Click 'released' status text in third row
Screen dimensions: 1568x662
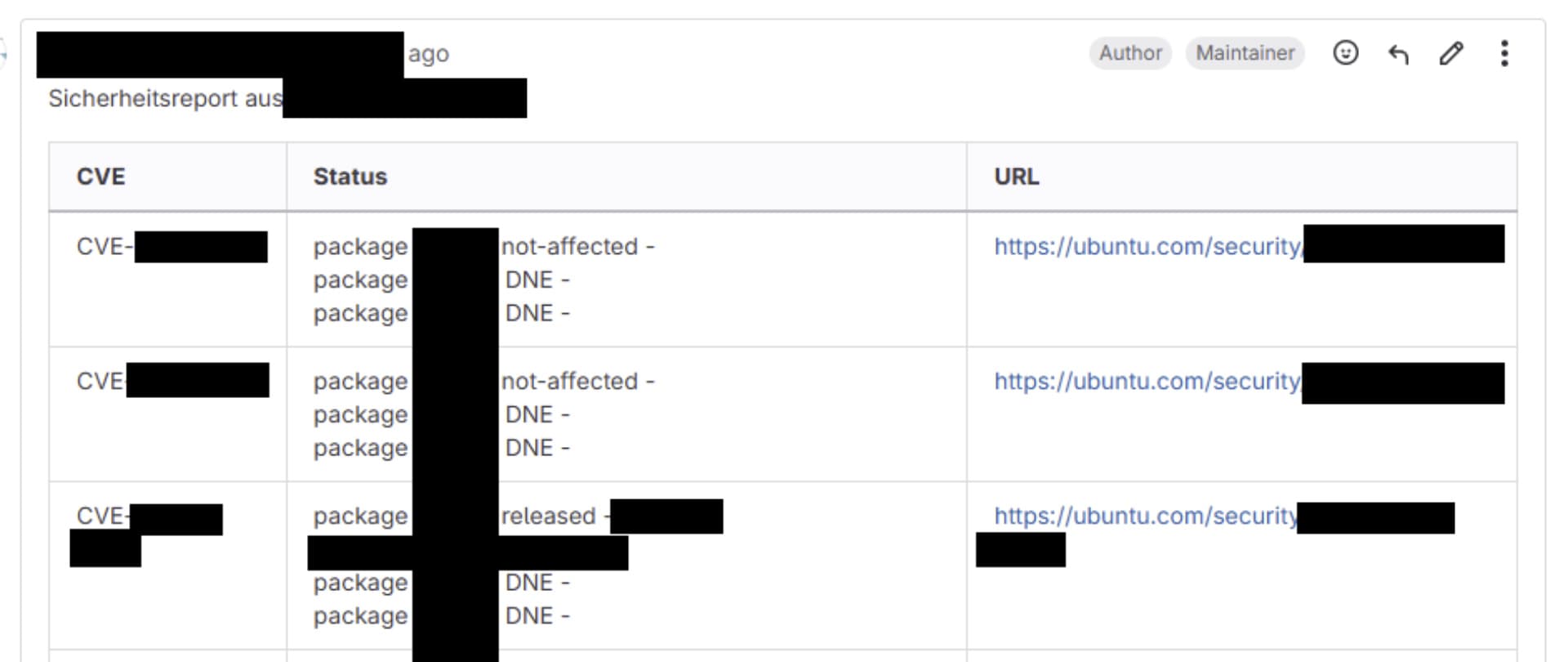(x=549, y=516)
